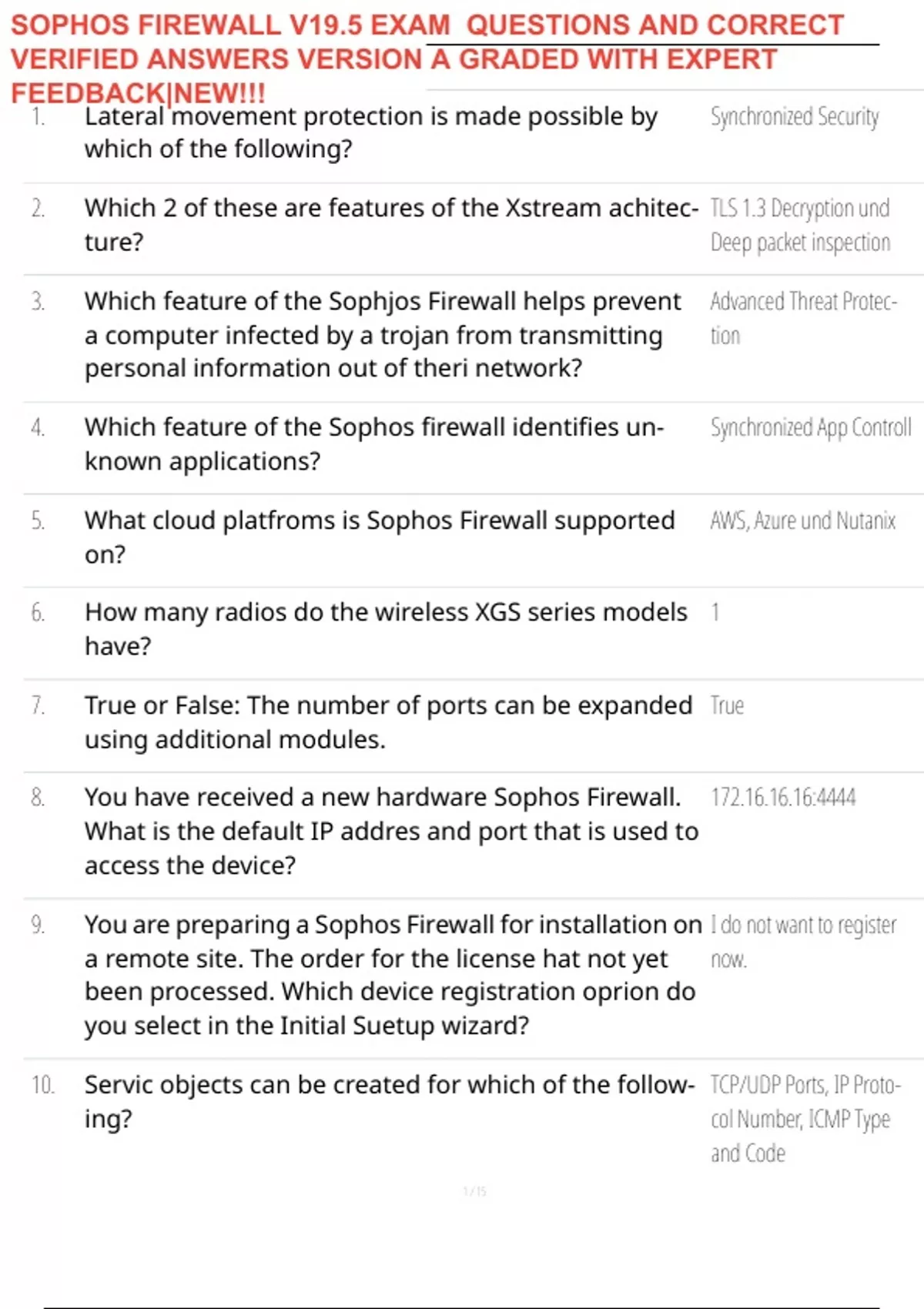Click question 5 about cloud platforms

click(380, 537)
